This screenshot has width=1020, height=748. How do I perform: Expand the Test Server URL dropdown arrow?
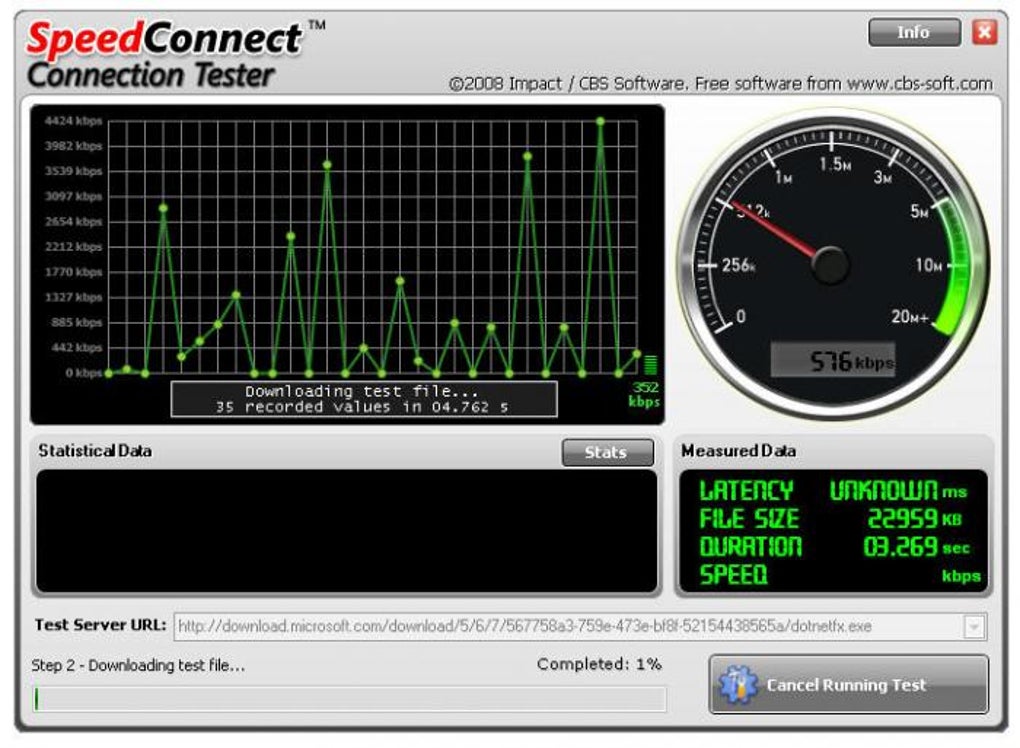(974, 627)
